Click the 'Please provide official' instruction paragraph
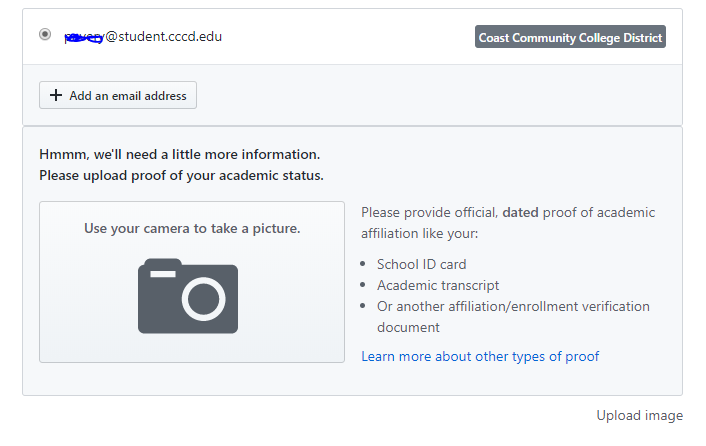 click(x=508, y=222)
